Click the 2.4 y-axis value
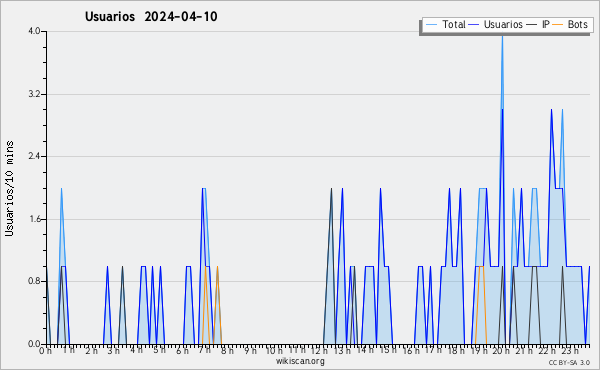Viewport: 600px width, 370px height. [34, 156]
